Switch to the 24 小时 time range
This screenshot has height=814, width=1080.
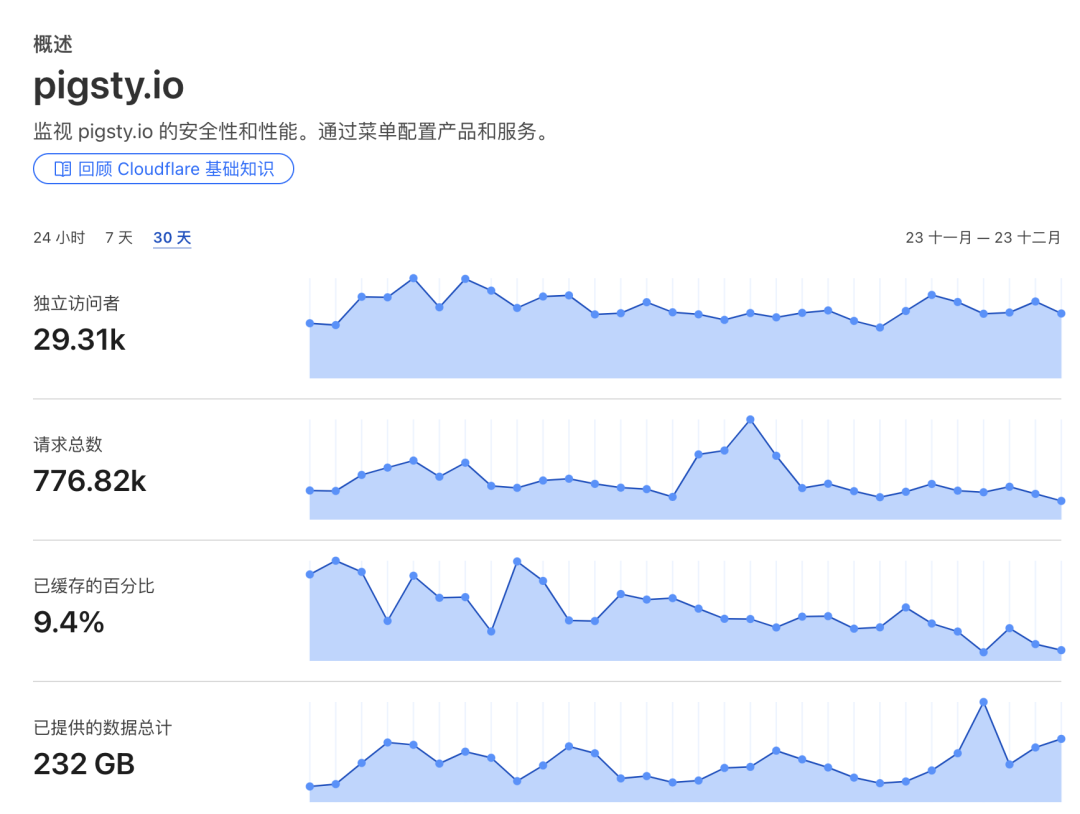pos(58,238)
